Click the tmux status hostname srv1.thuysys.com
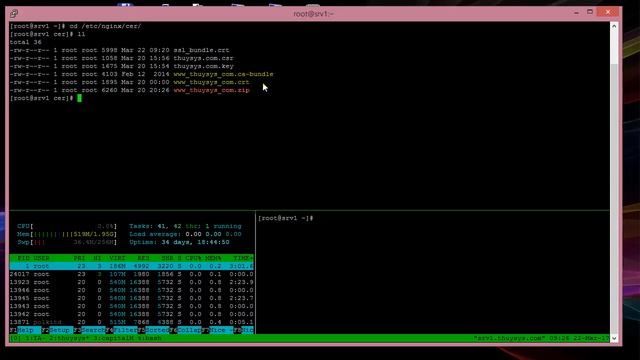Screen dimensions: 640x360 [509, 338]
